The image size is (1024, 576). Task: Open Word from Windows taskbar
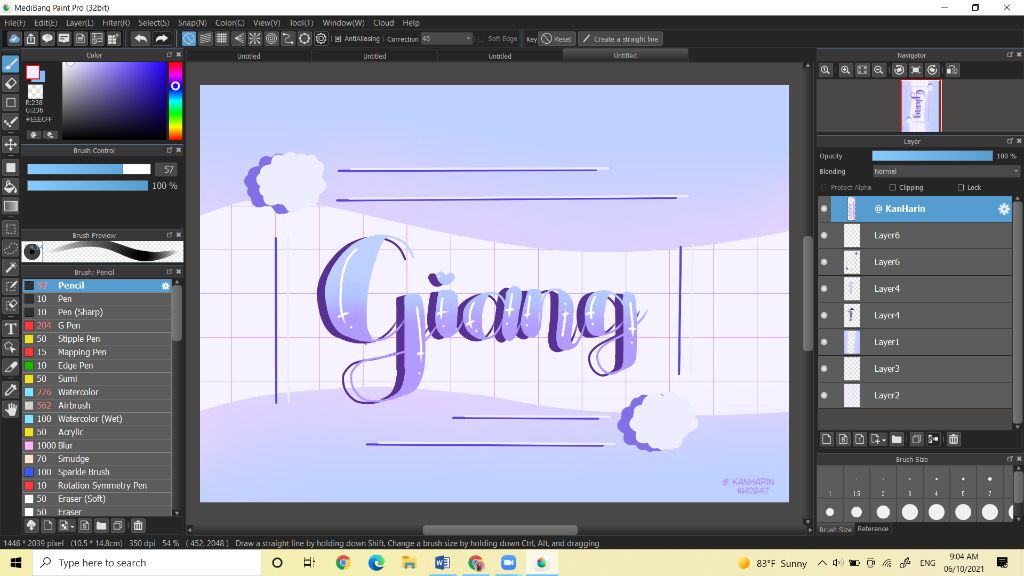(x=442, y=562)
